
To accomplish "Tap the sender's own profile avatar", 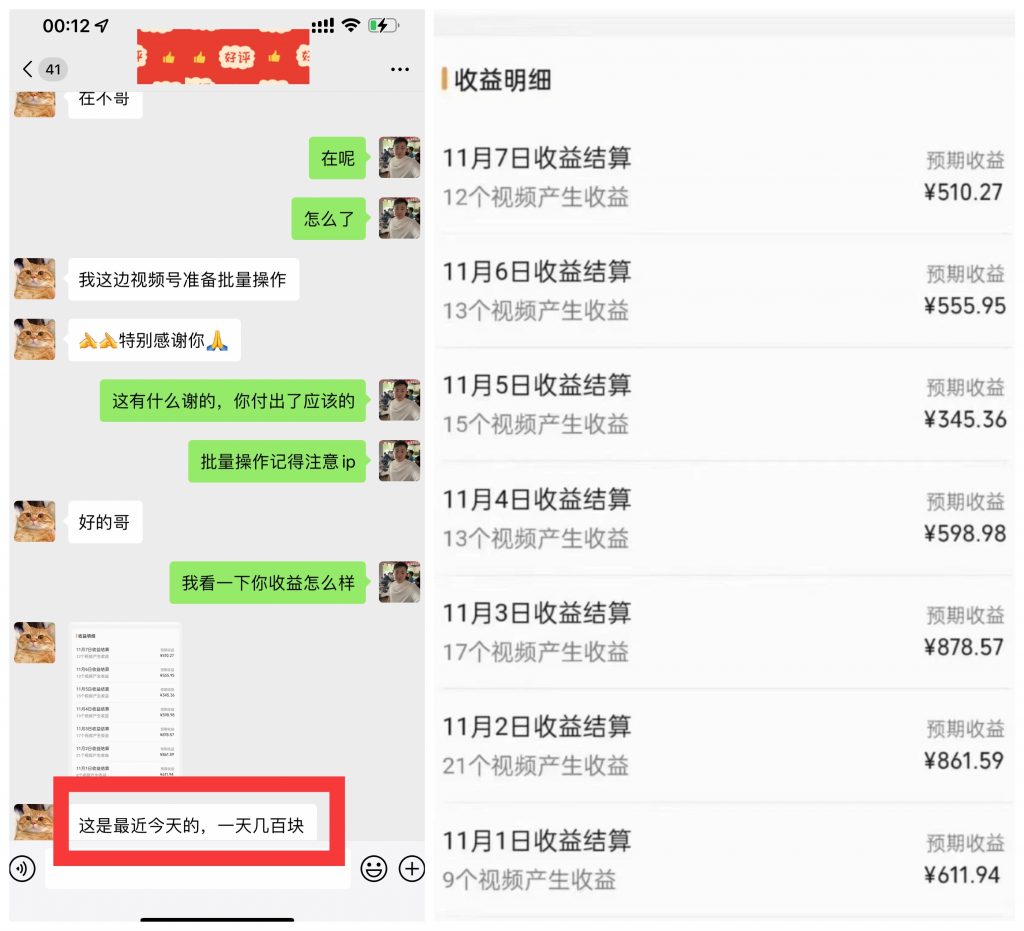I will 398,158.
